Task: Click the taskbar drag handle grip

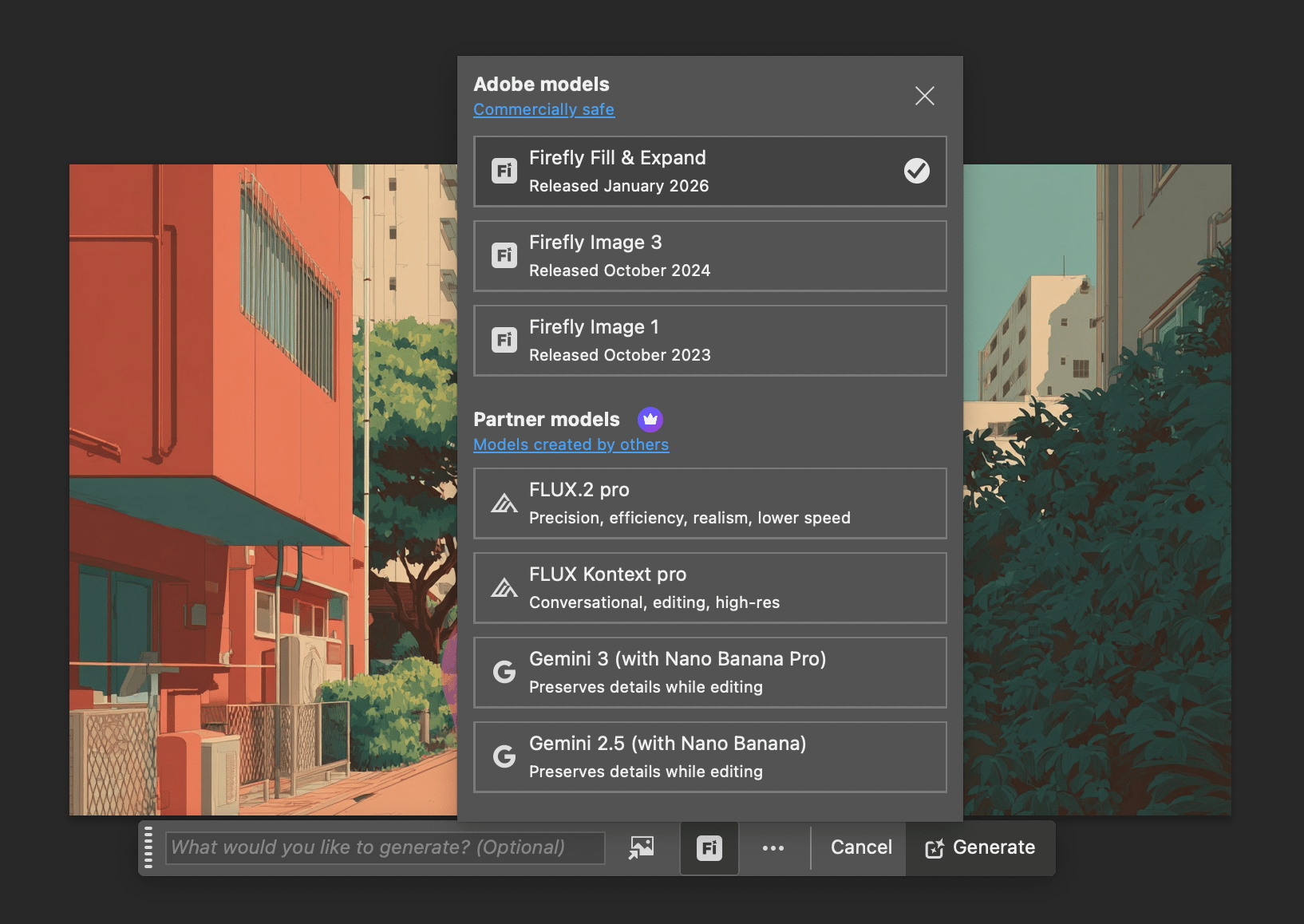Action: click(148, 847)
